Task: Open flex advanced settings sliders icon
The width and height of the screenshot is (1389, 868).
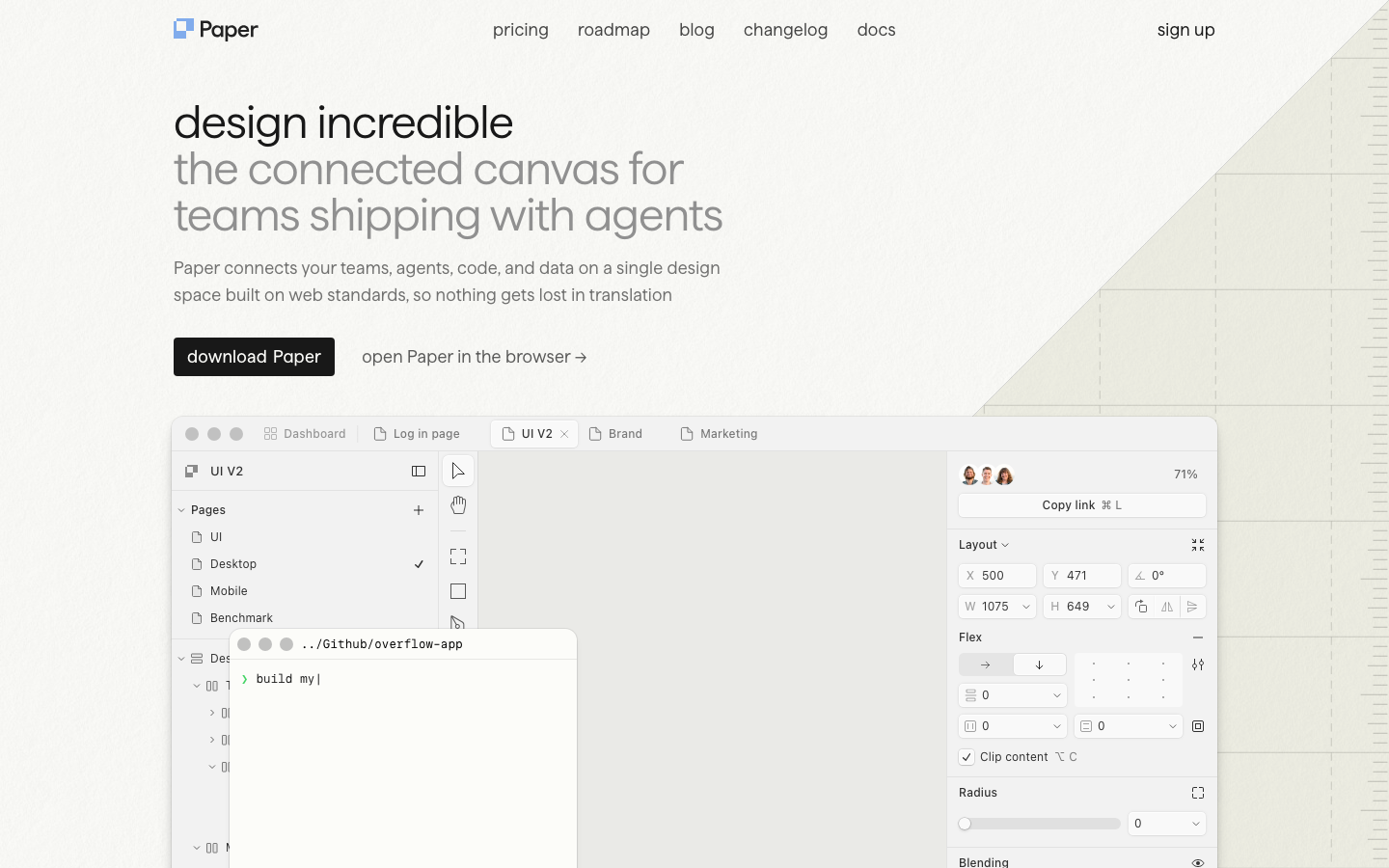Action: pos(1198,665)
